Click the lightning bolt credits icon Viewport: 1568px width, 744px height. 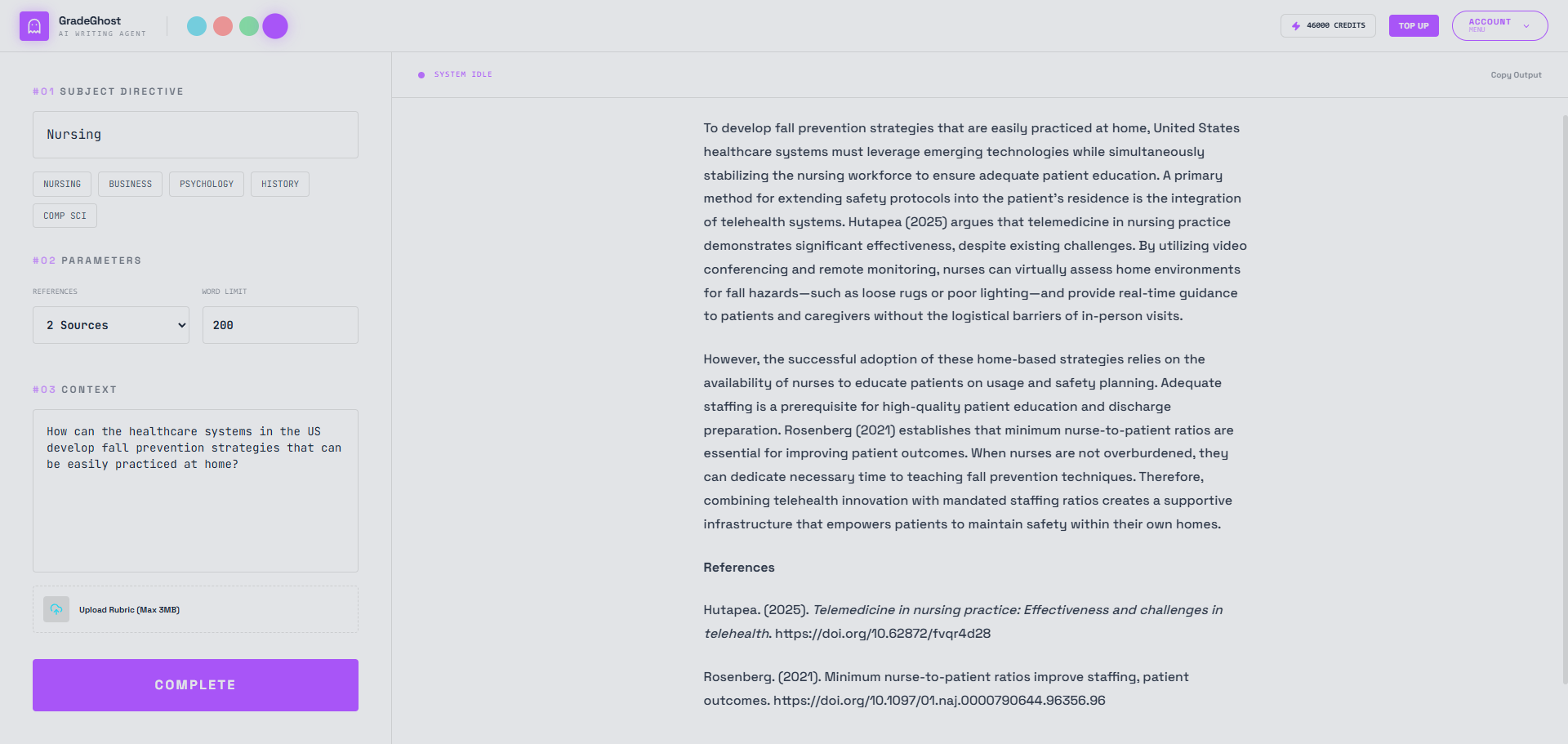[1296, 26]
